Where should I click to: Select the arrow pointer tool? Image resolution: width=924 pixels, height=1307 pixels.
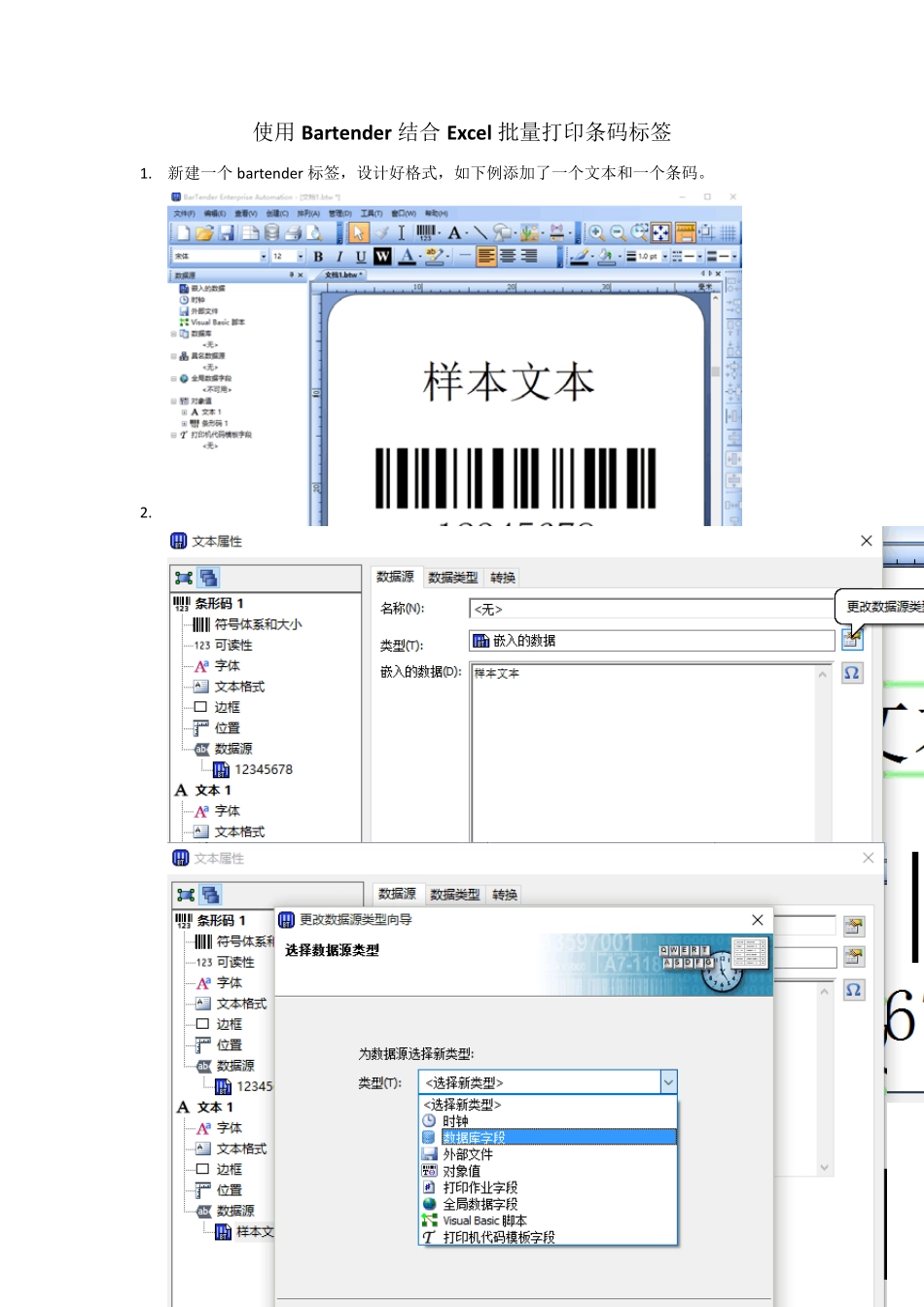point(359,232)
